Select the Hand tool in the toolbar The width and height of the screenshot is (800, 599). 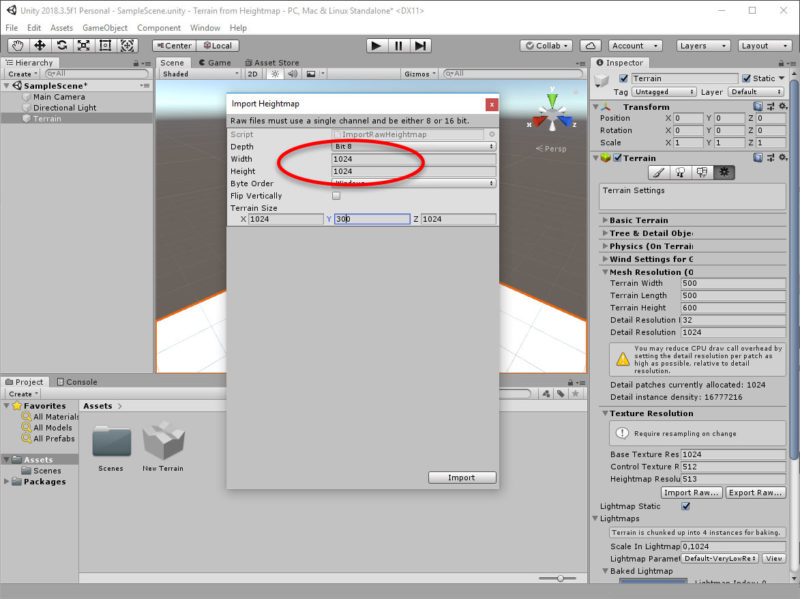pos(18,45)
